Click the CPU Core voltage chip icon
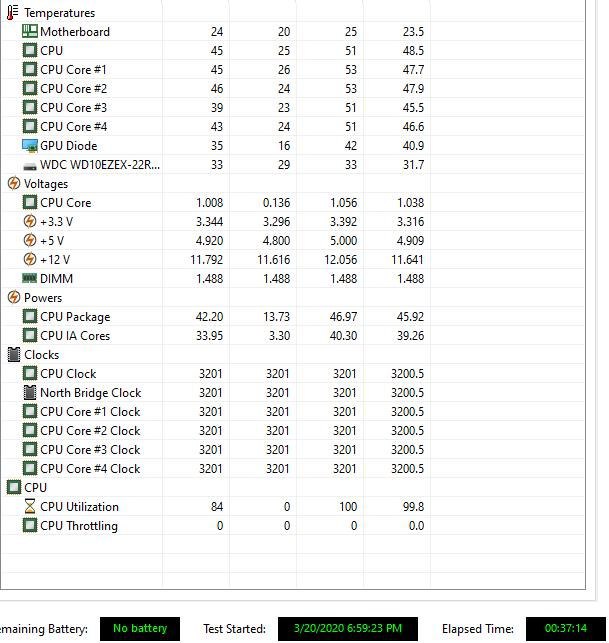The height and width of the screenshot is (643, 609). tap(30, 202)
